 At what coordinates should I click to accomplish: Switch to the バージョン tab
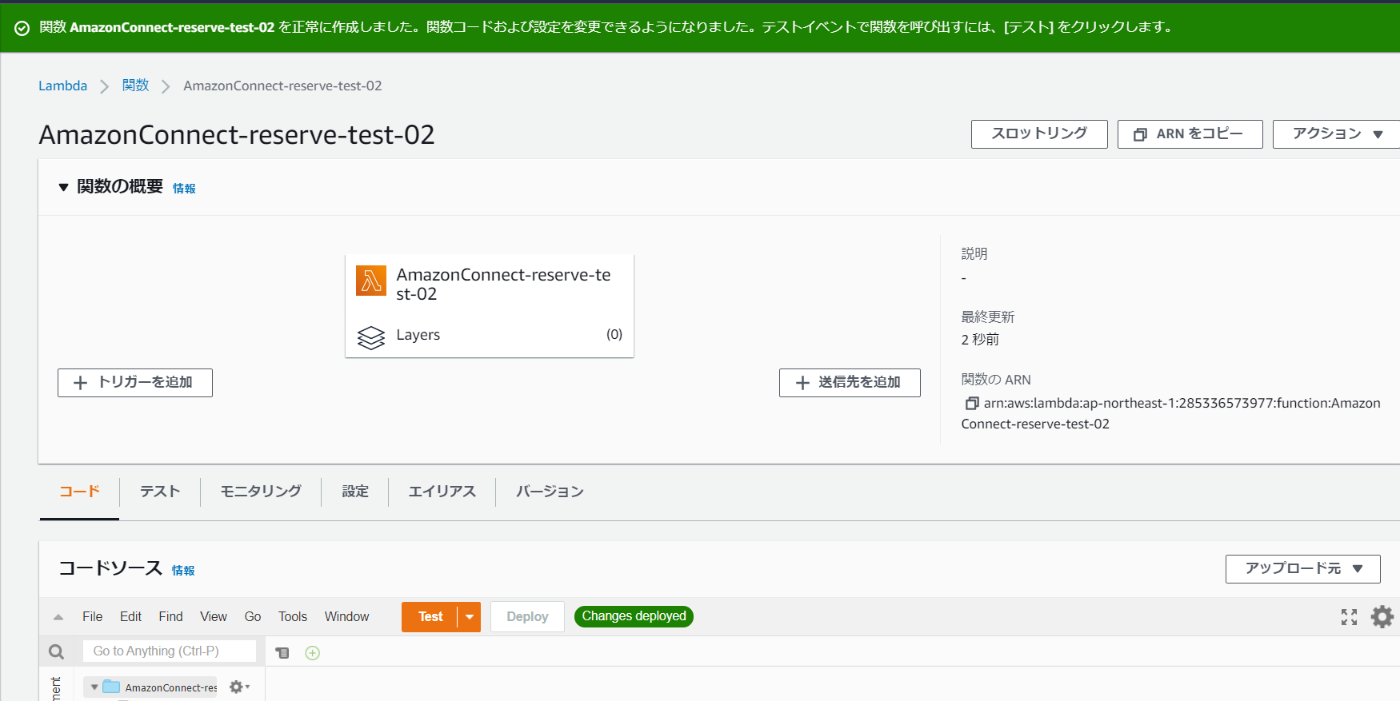pyautogui.click(x=550, y=491)
